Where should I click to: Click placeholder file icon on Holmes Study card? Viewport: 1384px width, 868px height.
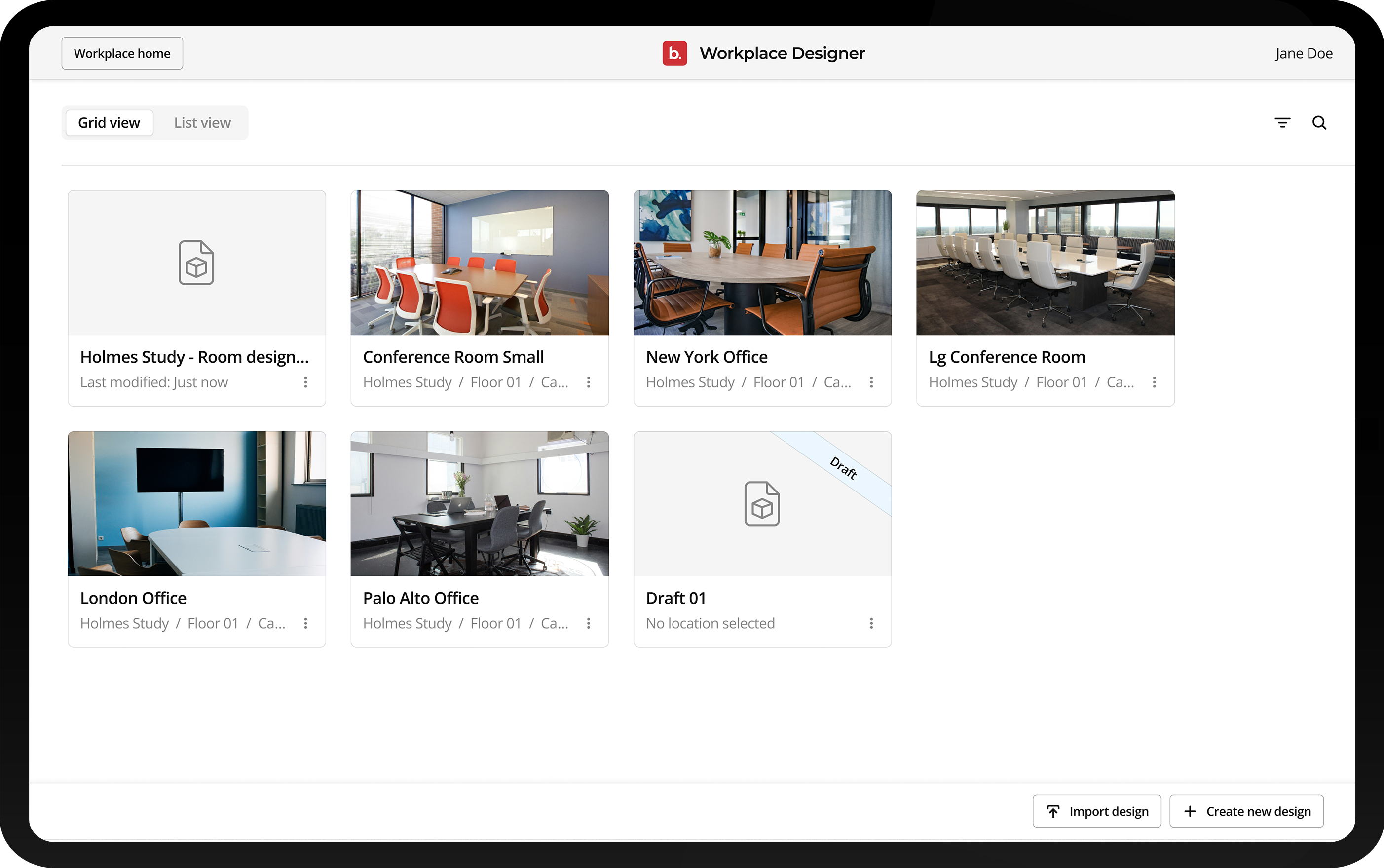[x=196, y=263]
